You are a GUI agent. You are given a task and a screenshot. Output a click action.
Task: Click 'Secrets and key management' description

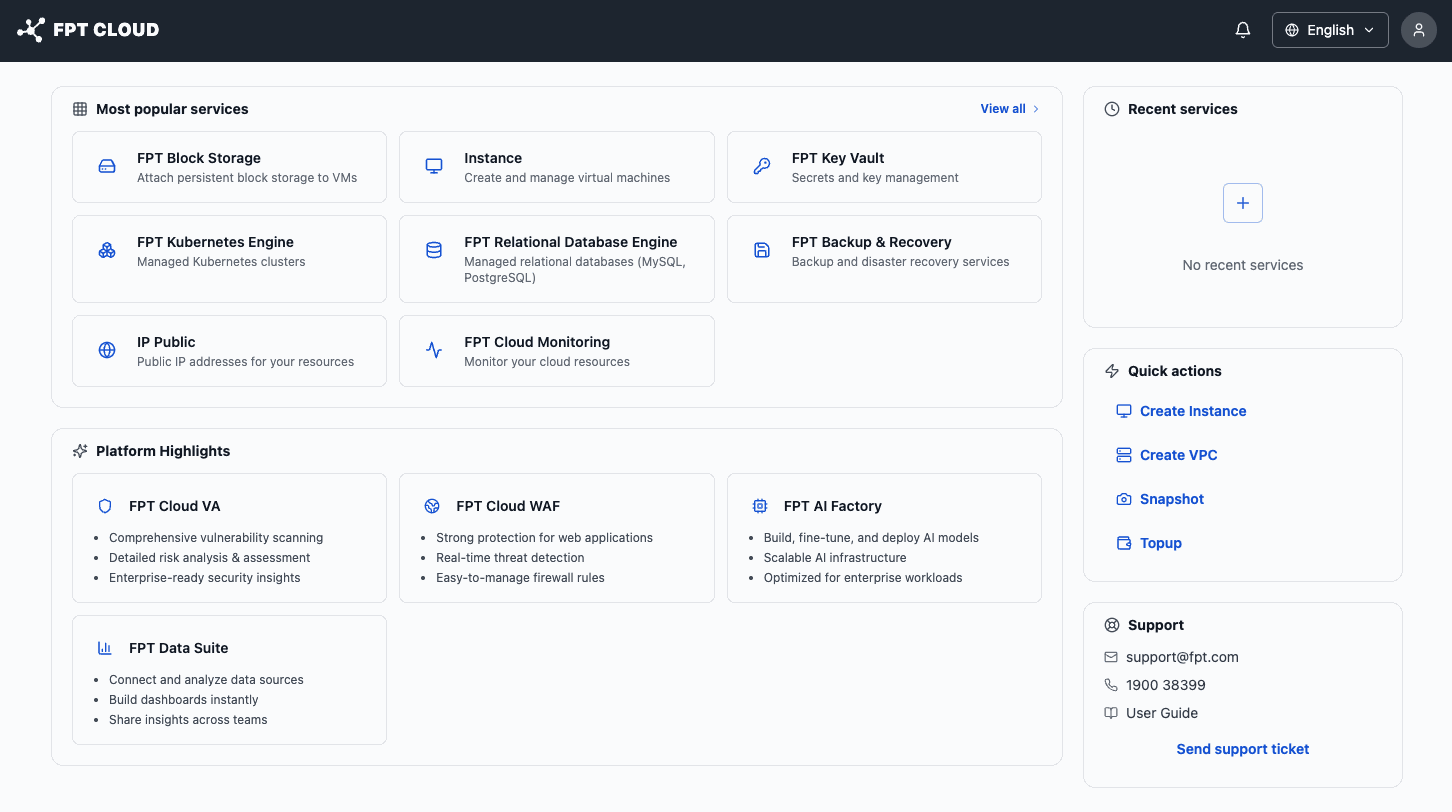[875, 178]
